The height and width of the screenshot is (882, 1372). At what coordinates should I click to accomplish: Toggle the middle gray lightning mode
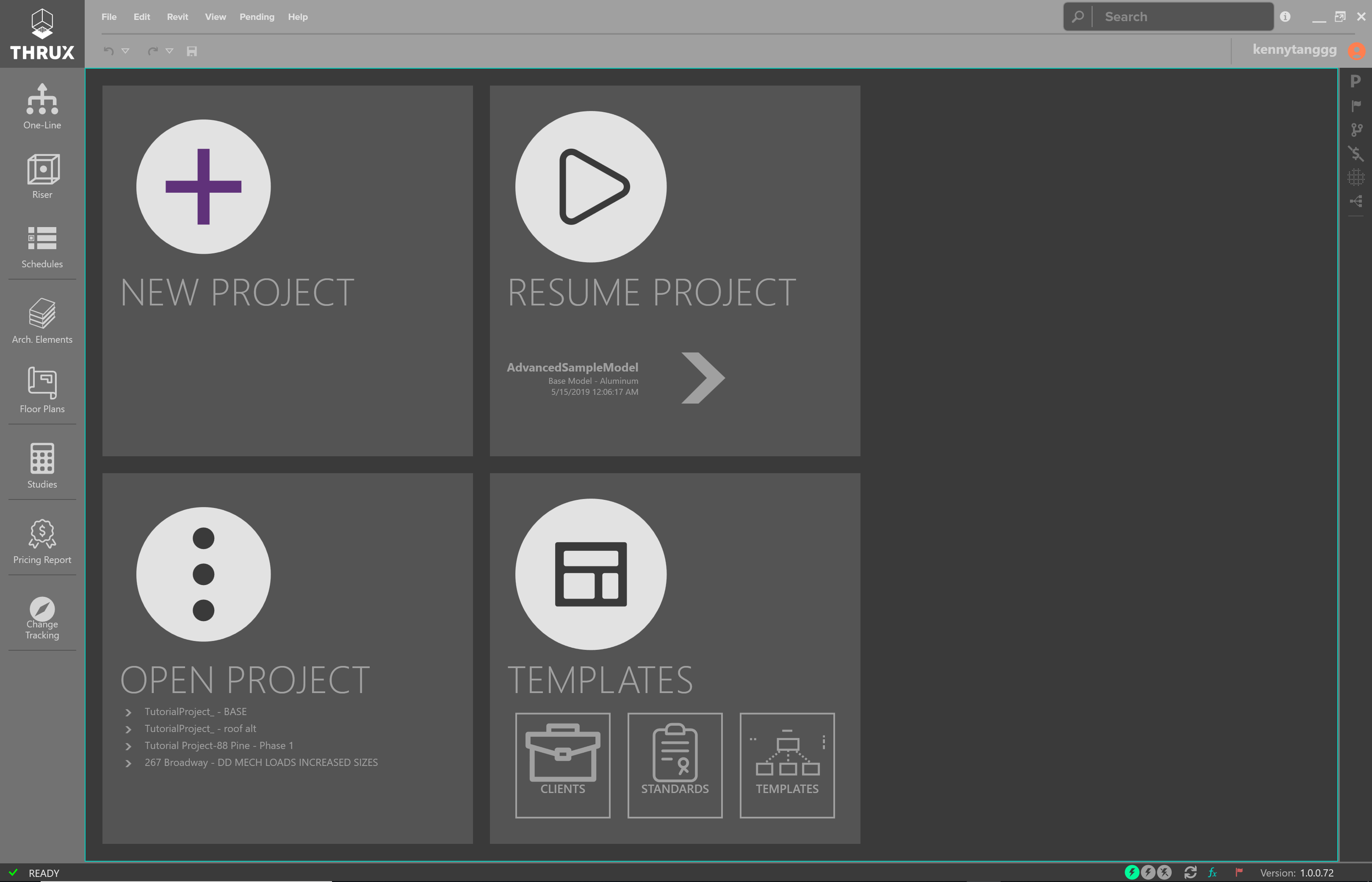1148,872
